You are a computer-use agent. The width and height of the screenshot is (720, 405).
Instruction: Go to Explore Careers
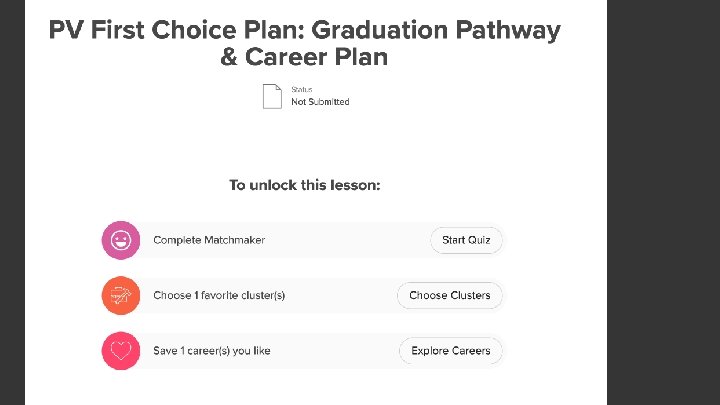[x=451, y=351]
